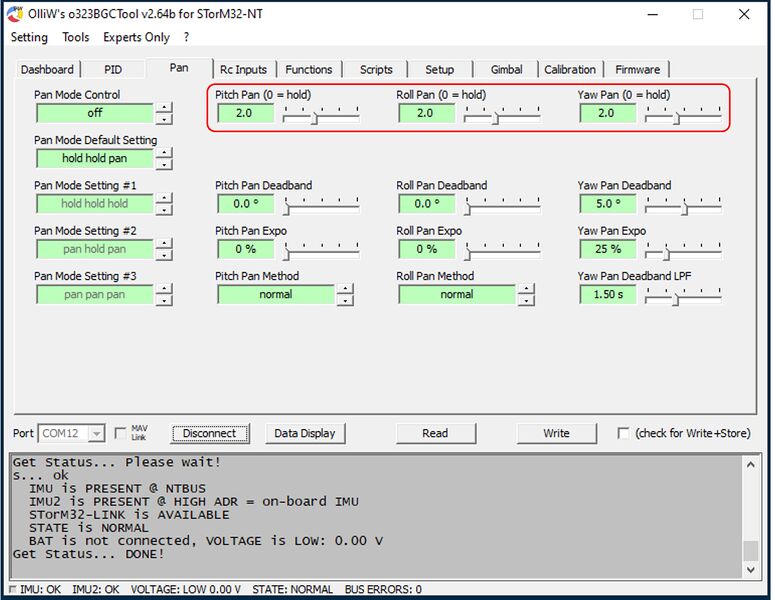The image size is (775, 600).
Task: Switch to the Calibration tab
Action: tap(569, 70)
